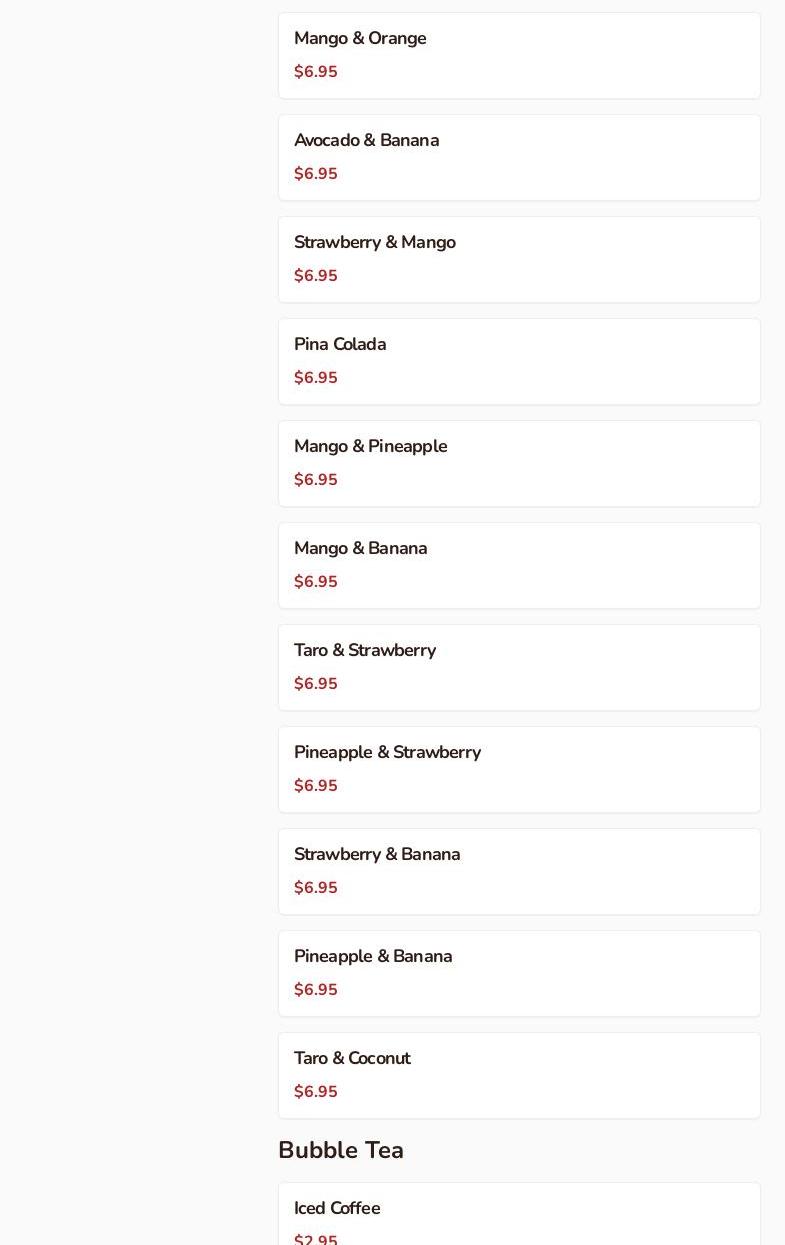Click the $2.95 price of Iced Coffee
This screenshot has height=1245, width=785.
point(316,1239)
